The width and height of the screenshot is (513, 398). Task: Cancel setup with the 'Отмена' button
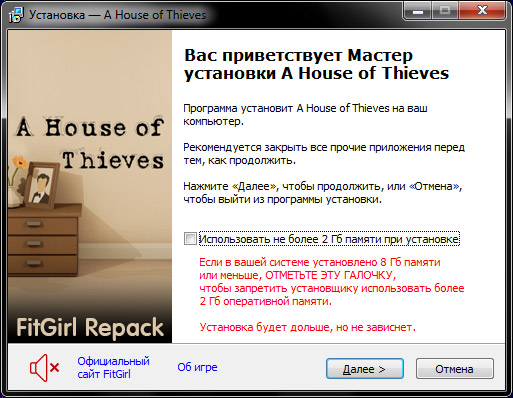pos(455,369)
